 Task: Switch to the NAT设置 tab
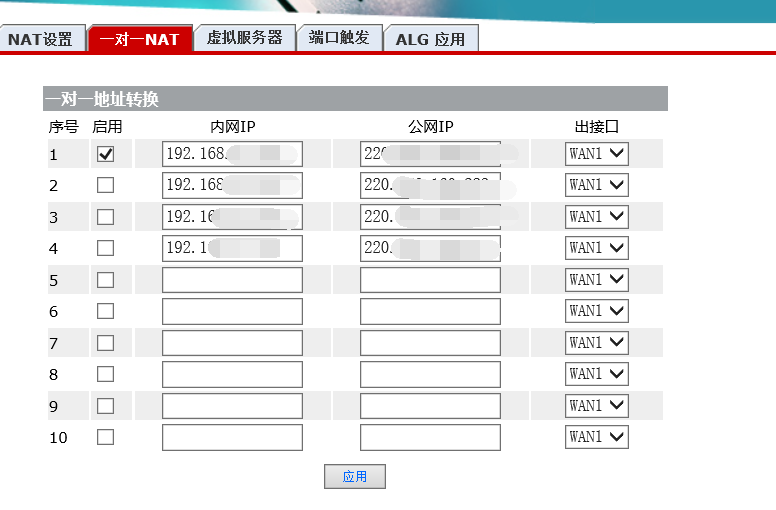point(41,39)
